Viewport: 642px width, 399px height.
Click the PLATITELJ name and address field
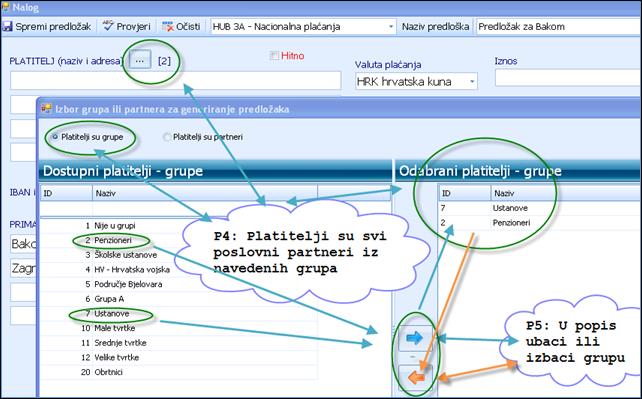pos(175,81)
